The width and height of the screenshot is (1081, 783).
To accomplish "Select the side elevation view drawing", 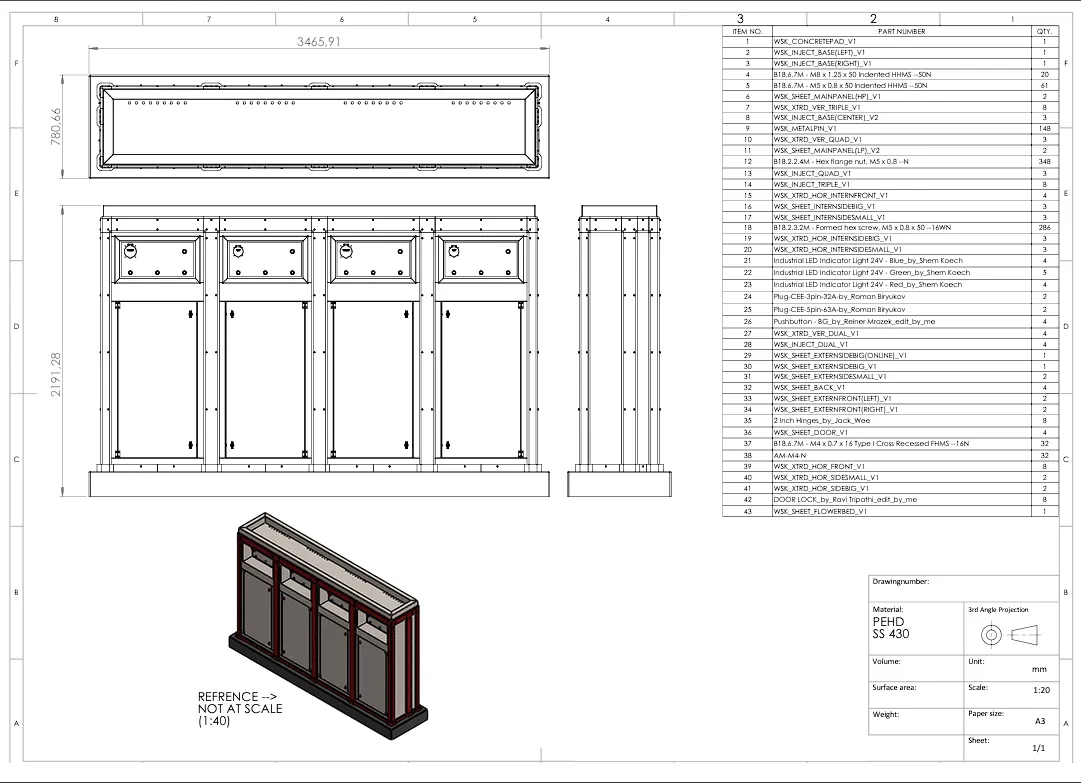I will (619, 350).
